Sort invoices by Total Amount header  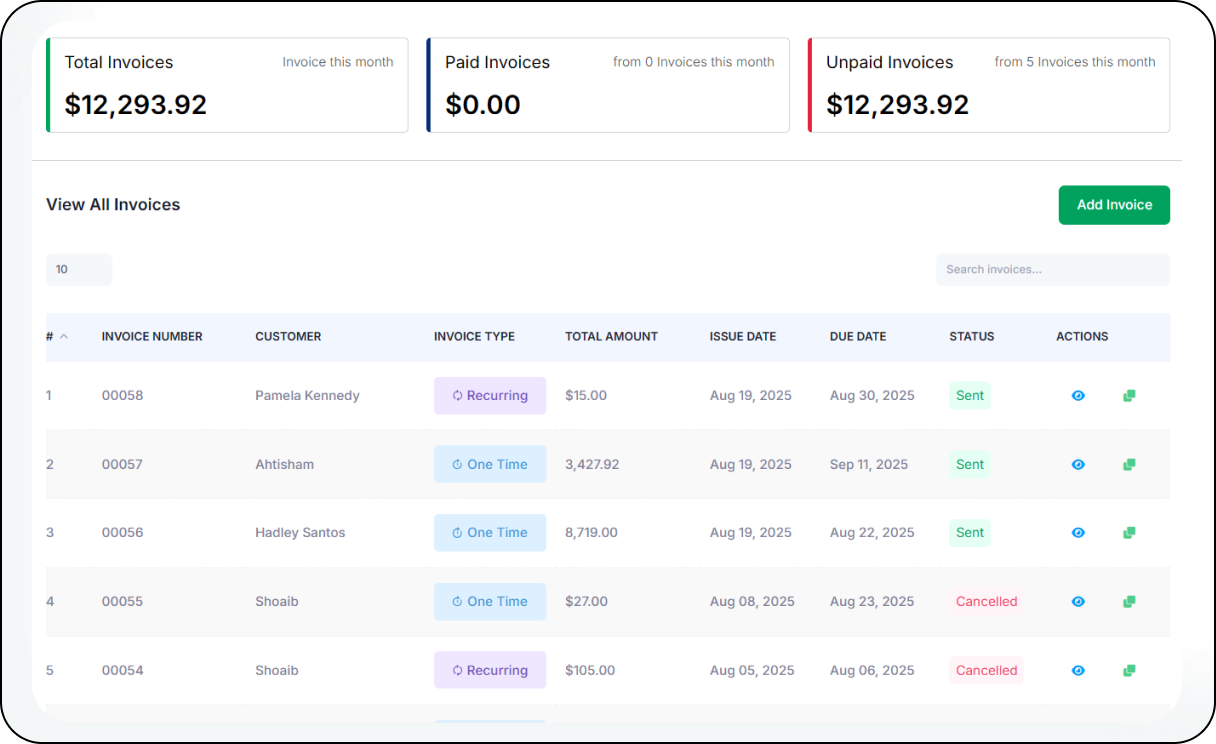(611, 337)
